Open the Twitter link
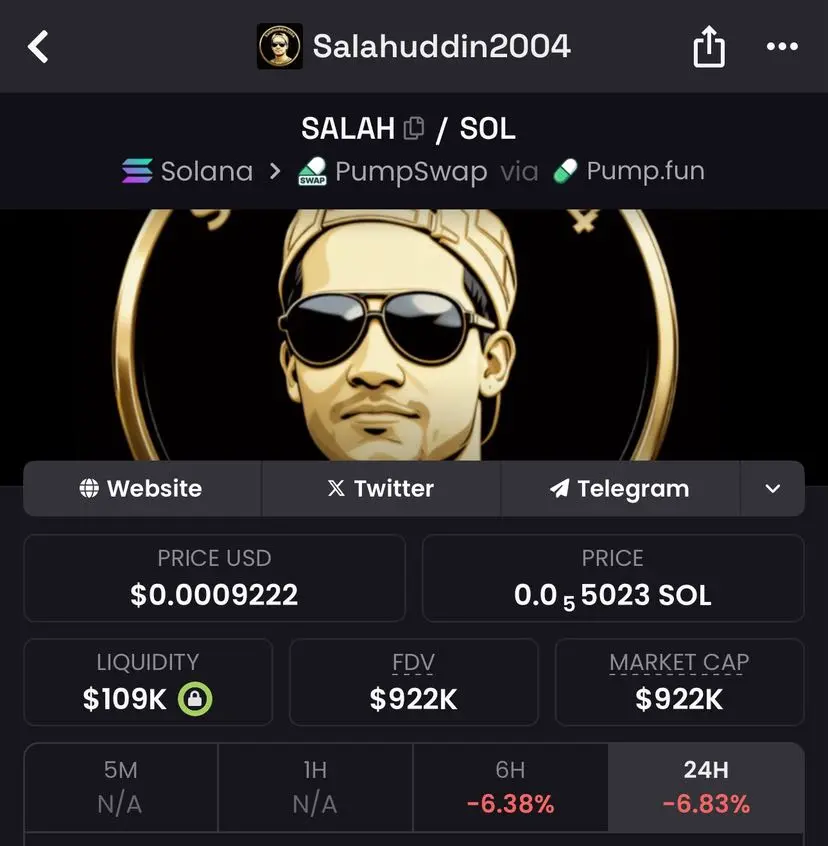The height and width of the screenshot is (846, 828). pos(381,489)
